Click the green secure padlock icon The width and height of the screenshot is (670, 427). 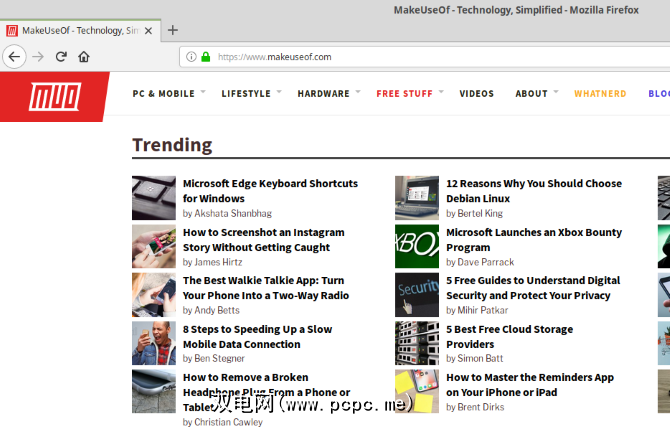206,57
